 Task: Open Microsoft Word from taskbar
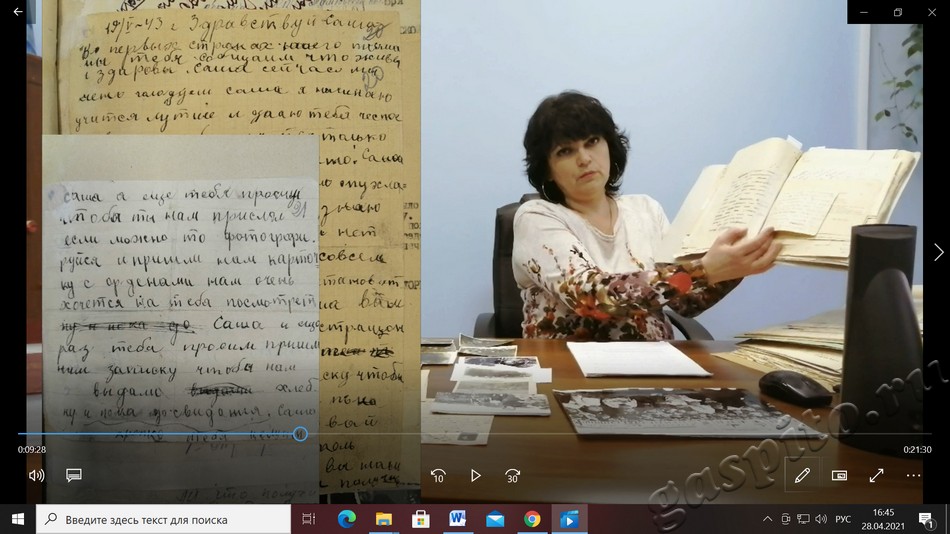point(458,519)
